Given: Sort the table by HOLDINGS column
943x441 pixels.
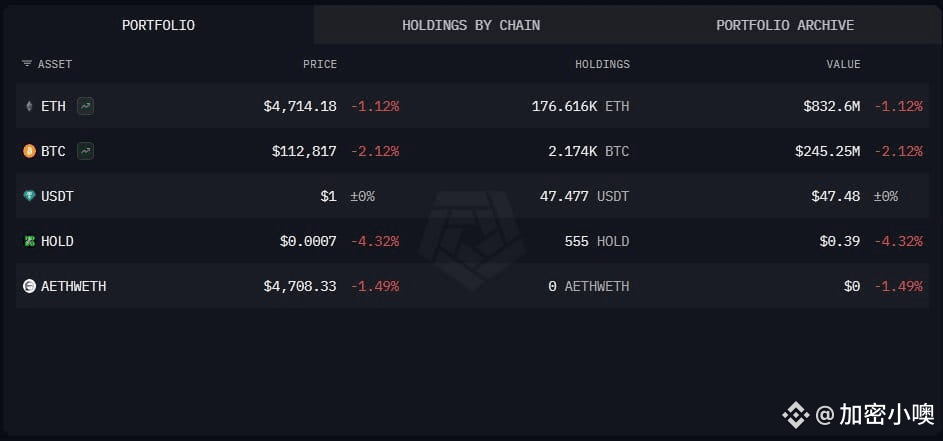Looking at the screenshot, I should (x=603, y=64).
